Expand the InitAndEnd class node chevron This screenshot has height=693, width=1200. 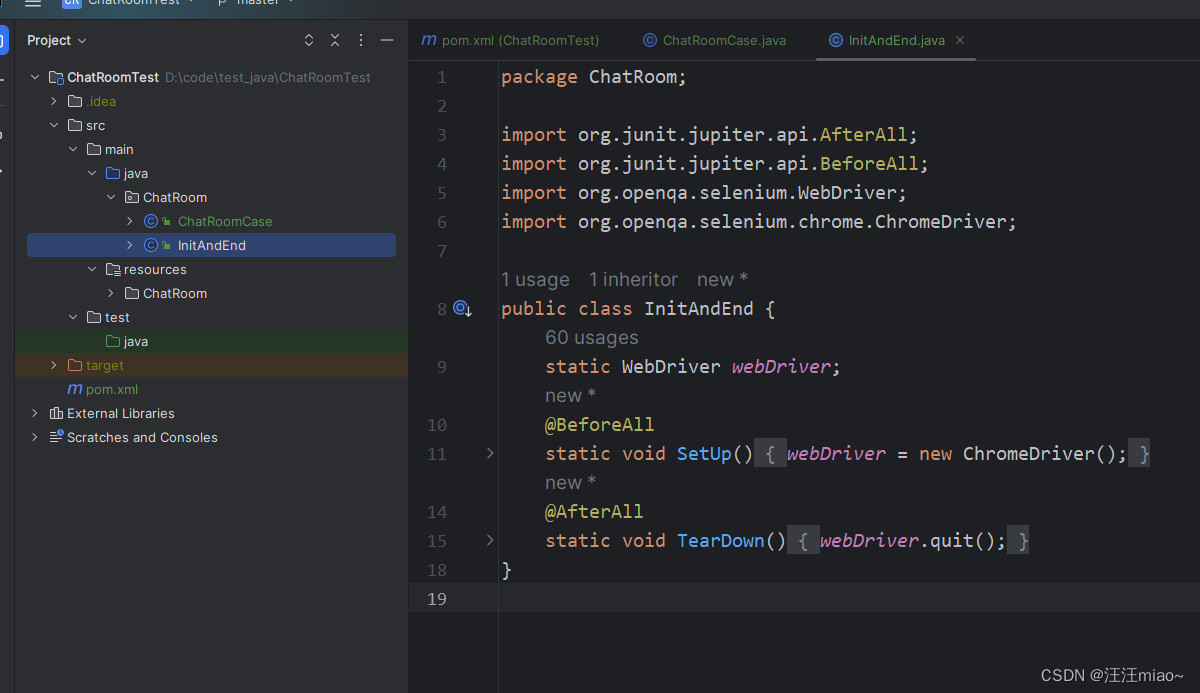click(130, 245)
